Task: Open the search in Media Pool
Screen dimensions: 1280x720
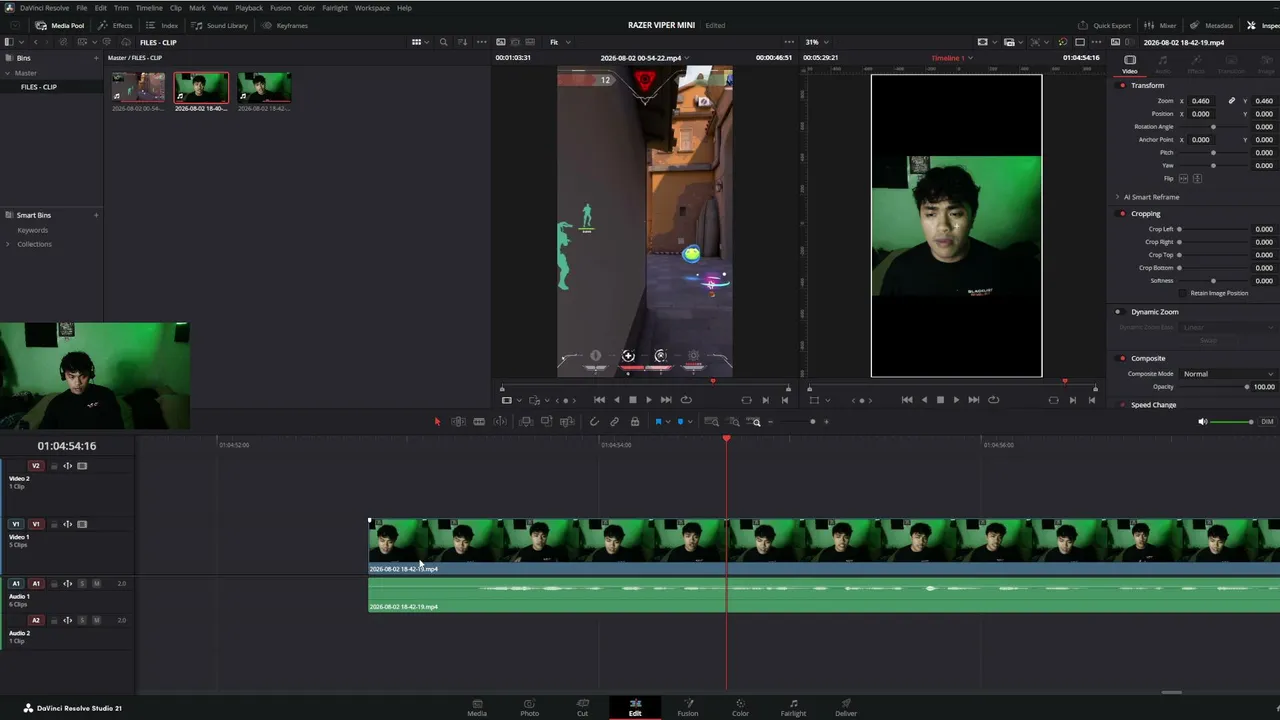Action: pos(443,42)
